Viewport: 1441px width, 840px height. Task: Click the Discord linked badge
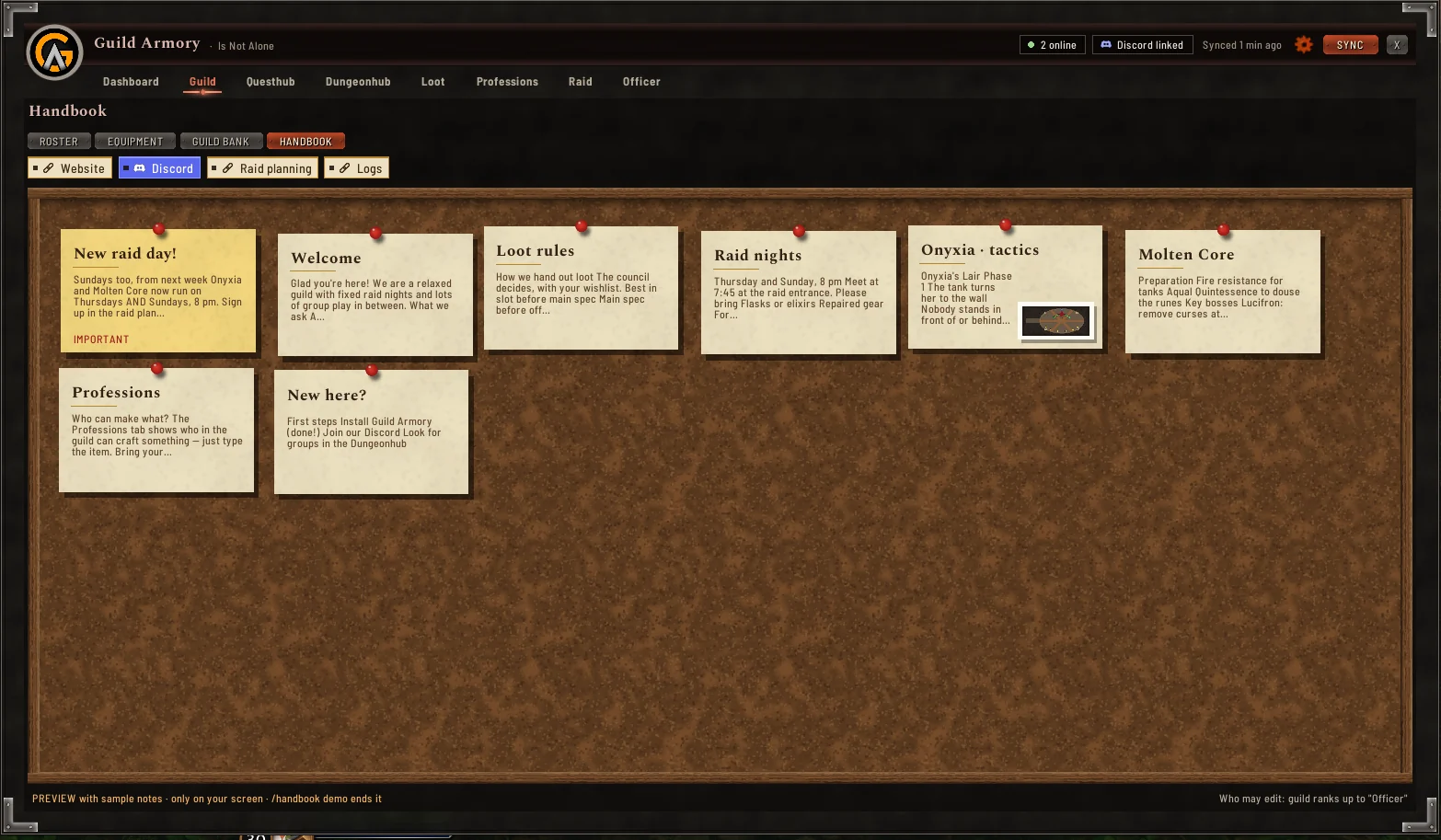[1142, 44]
